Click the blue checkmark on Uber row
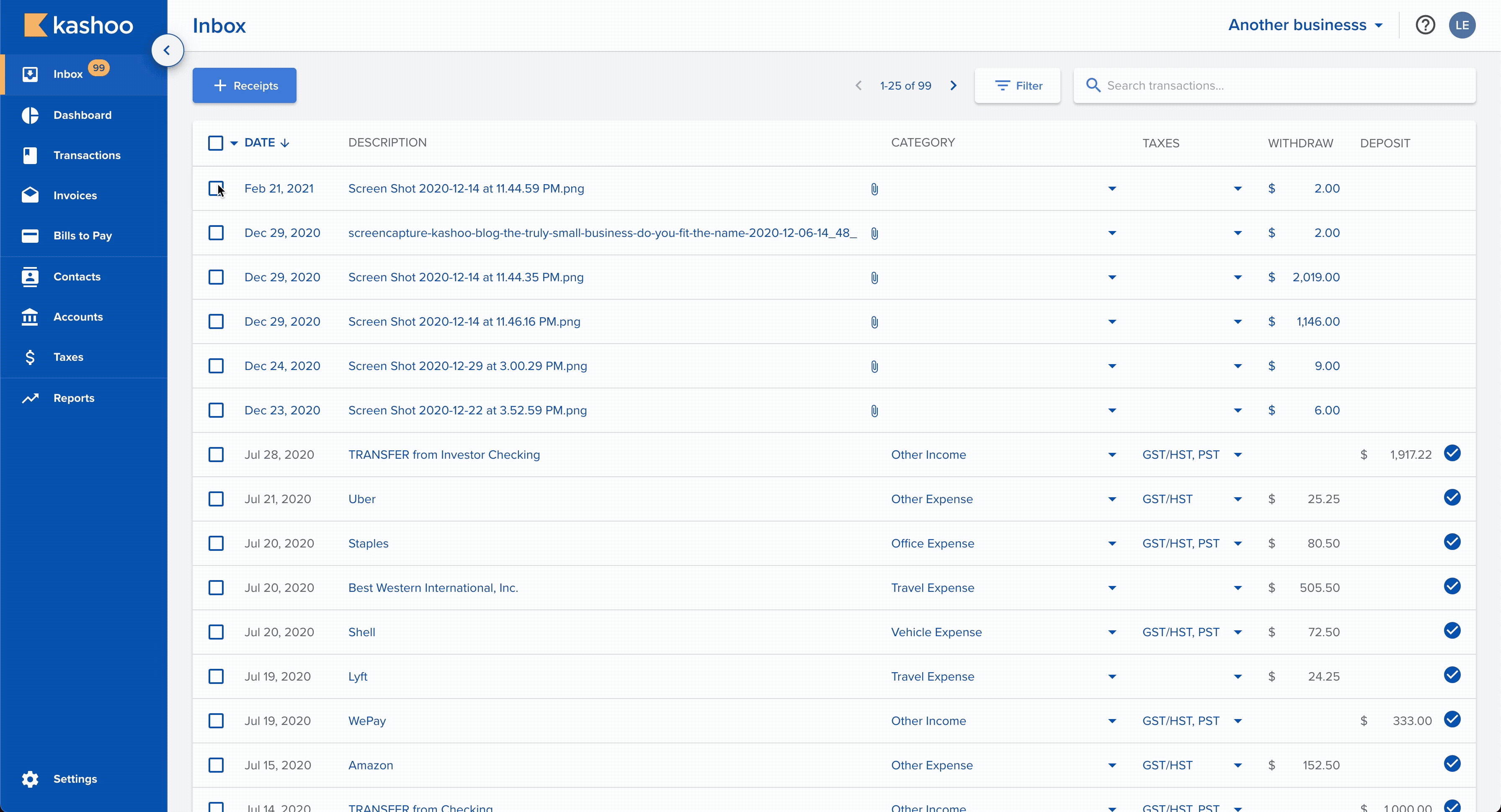 [x=1452, y=497]
